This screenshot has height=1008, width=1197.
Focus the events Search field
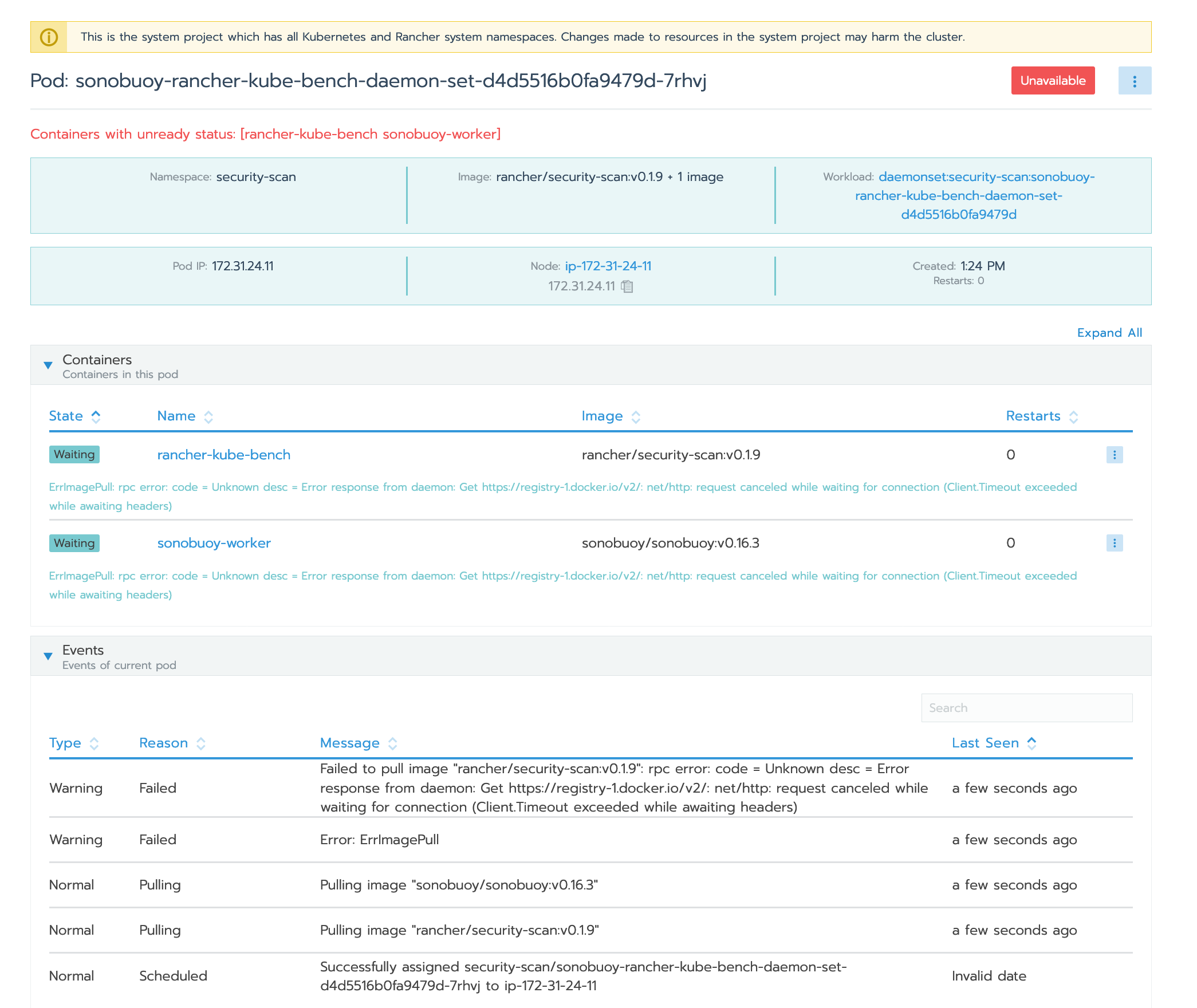pos(1026,708)
